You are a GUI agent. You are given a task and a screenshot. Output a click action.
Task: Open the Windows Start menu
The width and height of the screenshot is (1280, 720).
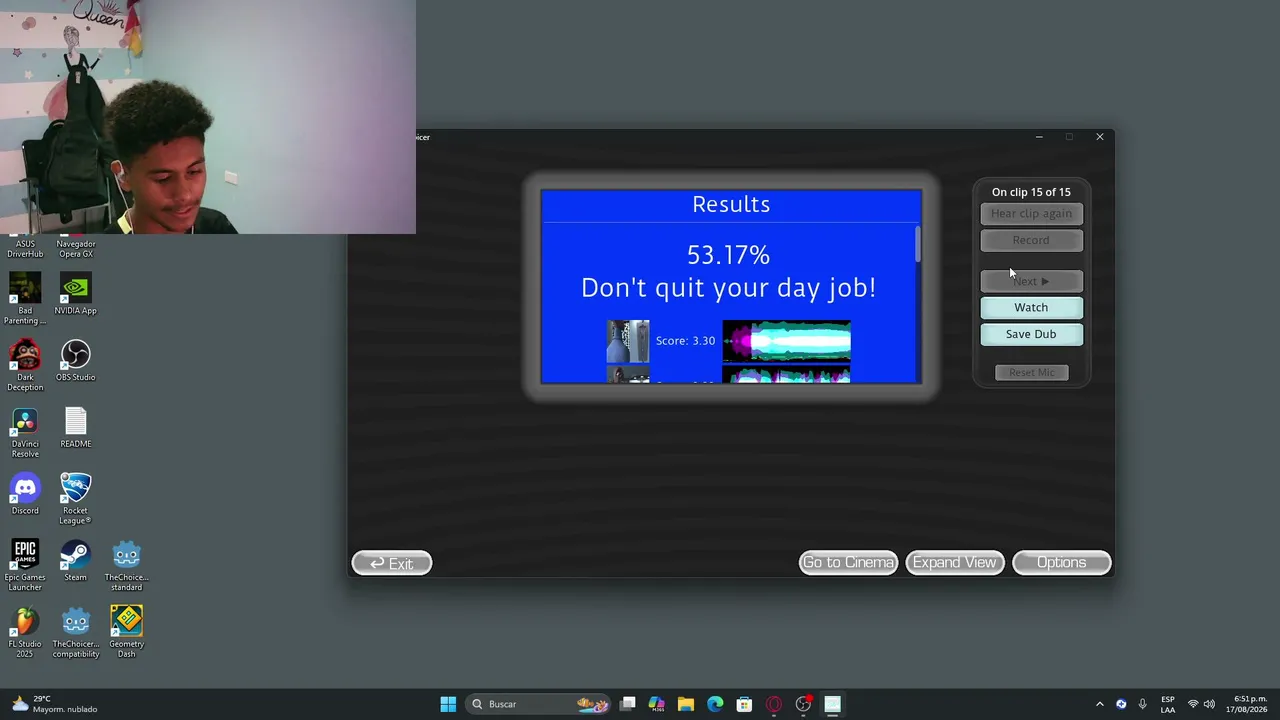pyautogui.click(x=448, y=704)
